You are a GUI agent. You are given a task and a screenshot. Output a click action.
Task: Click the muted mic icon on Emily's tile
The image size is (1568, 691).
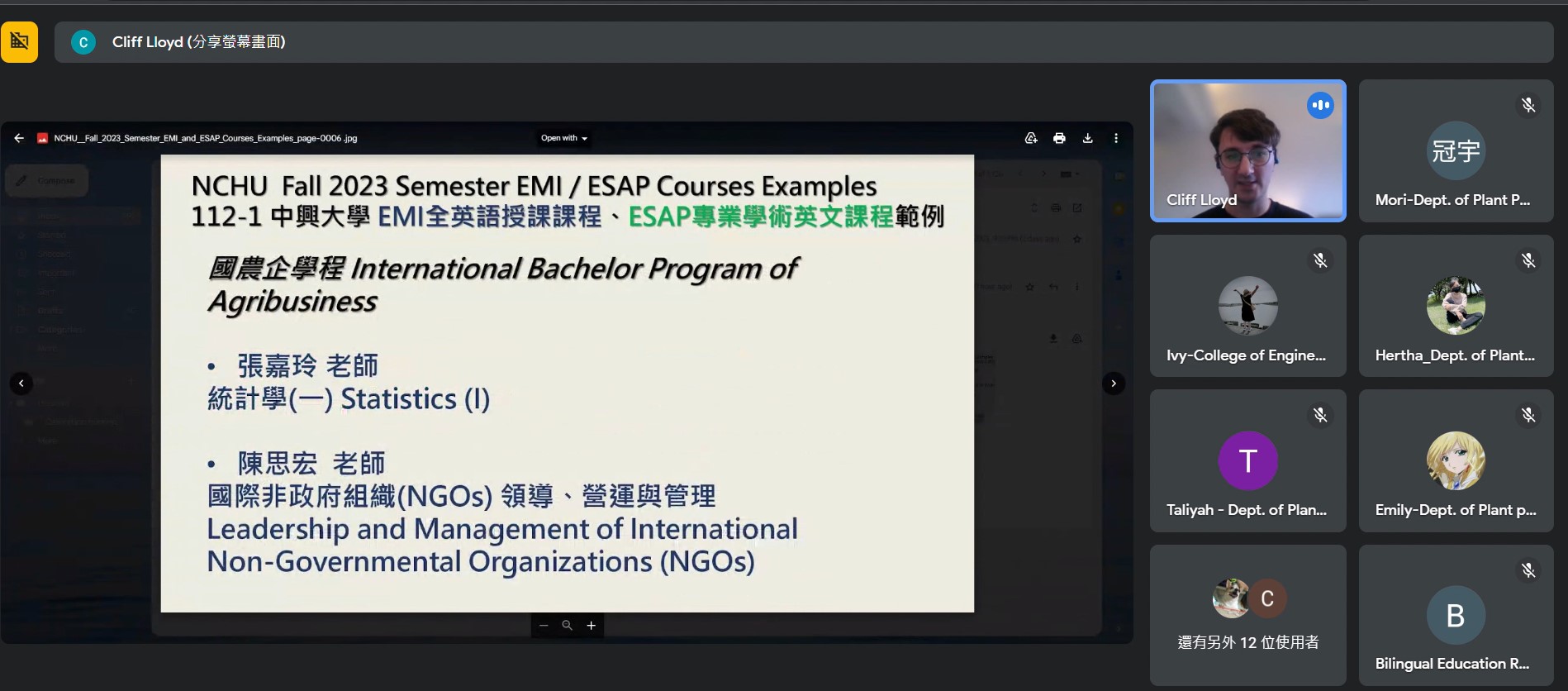tap(1528, 415)
